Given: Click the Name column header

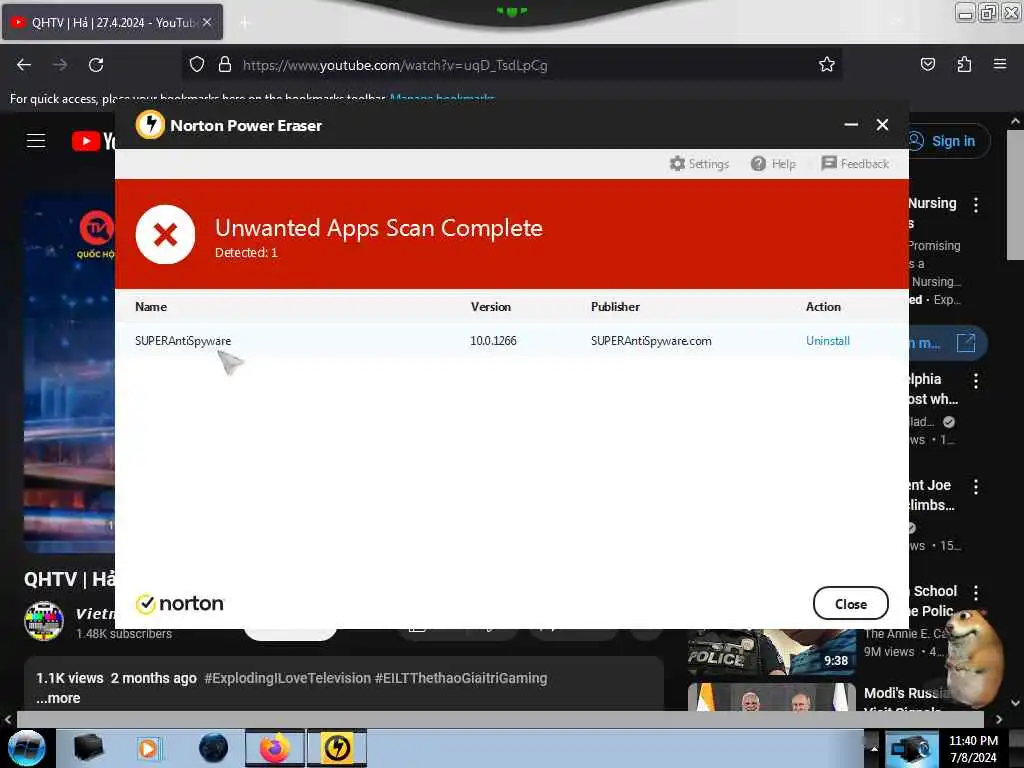Looking at the screenshot, I should (x=151, y=307).
